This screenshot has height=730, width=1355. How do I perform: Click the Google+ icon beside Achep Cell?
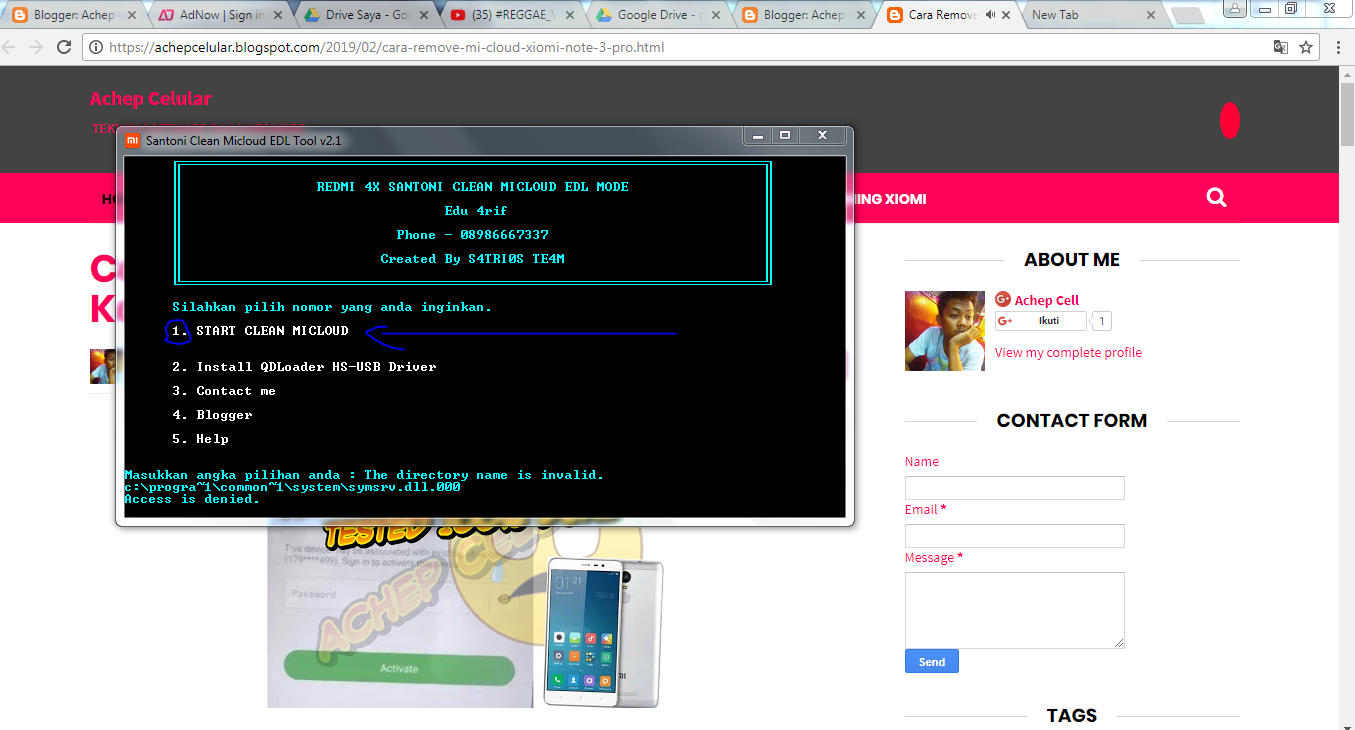(1003, 300)
